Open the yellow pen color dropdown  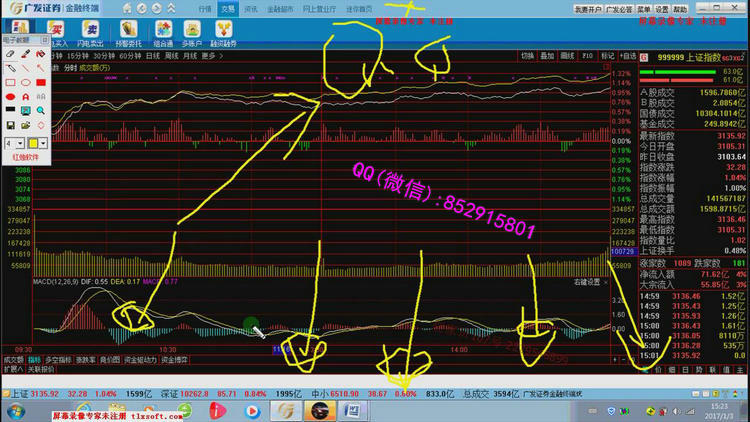point(43,143)
